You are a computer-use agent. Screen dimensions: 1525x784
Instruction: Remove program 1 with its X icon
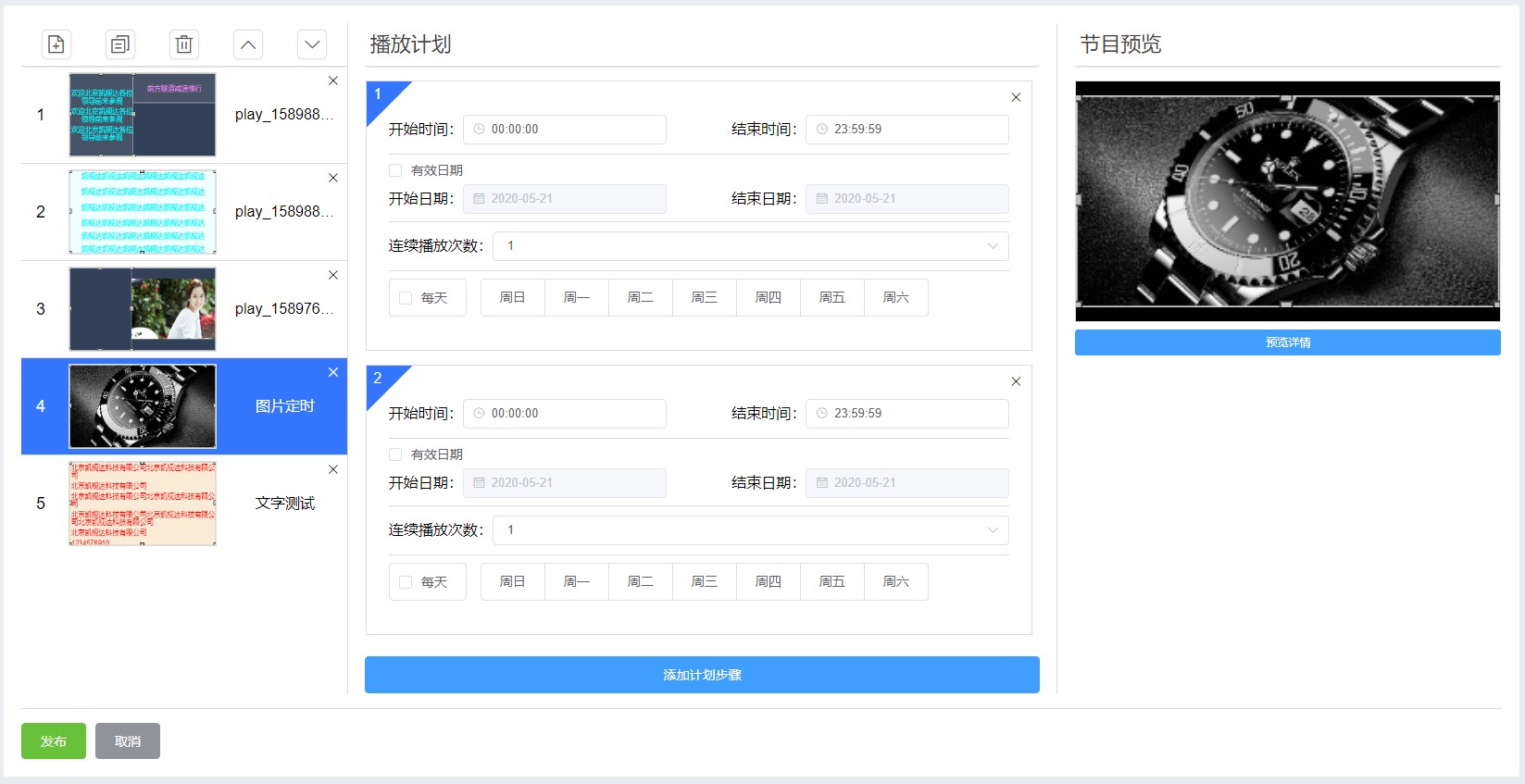point(333,81)
